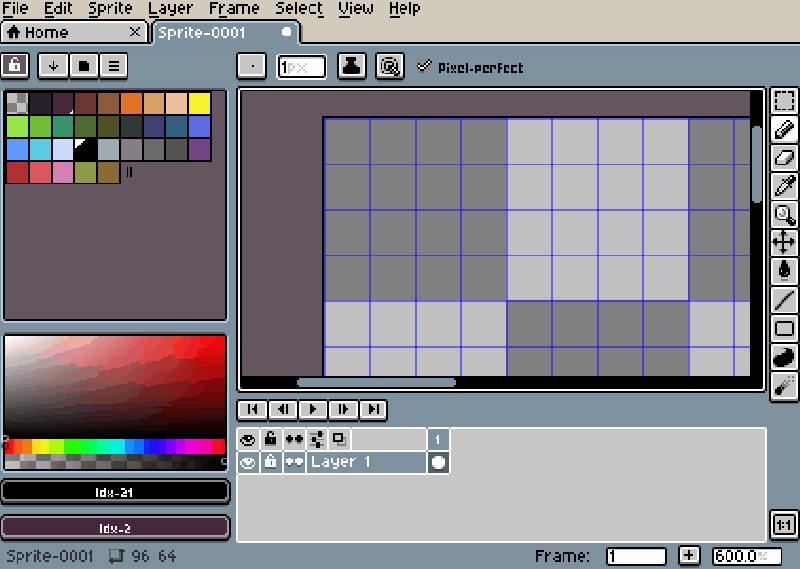Pick the orange palette swatch
This screenshot has width=800, height=569.
131,103
